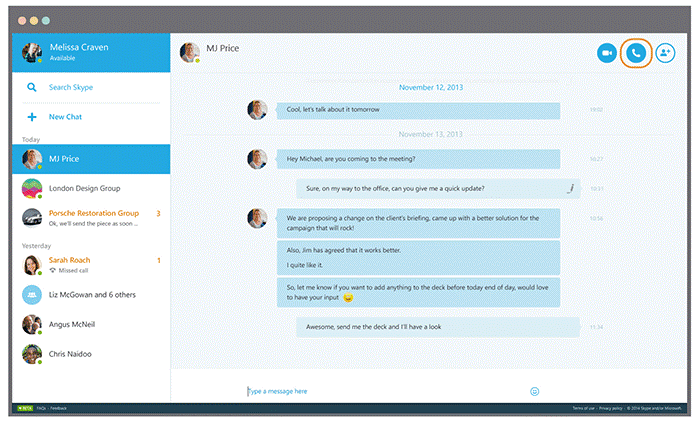The image size is (700, 423).
Task: Click MJ Price's avatar in chat header
Action: point(189,53)
